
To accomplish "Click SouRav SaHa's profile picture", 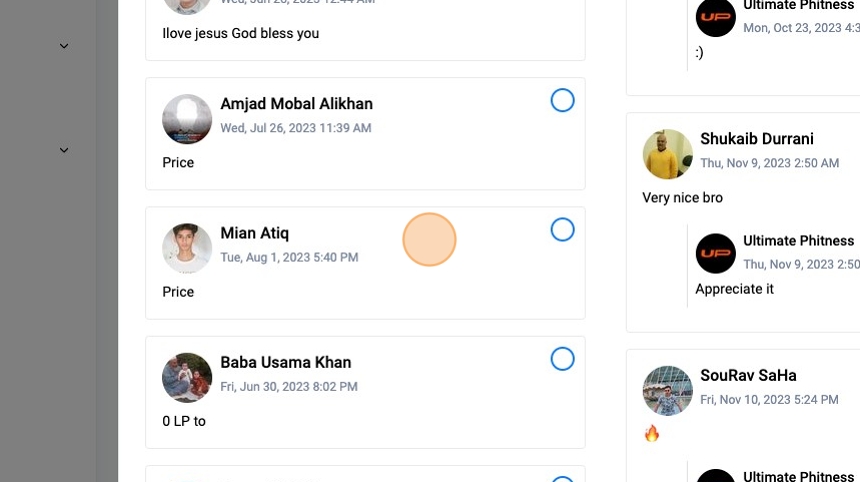I will (667, 391).
